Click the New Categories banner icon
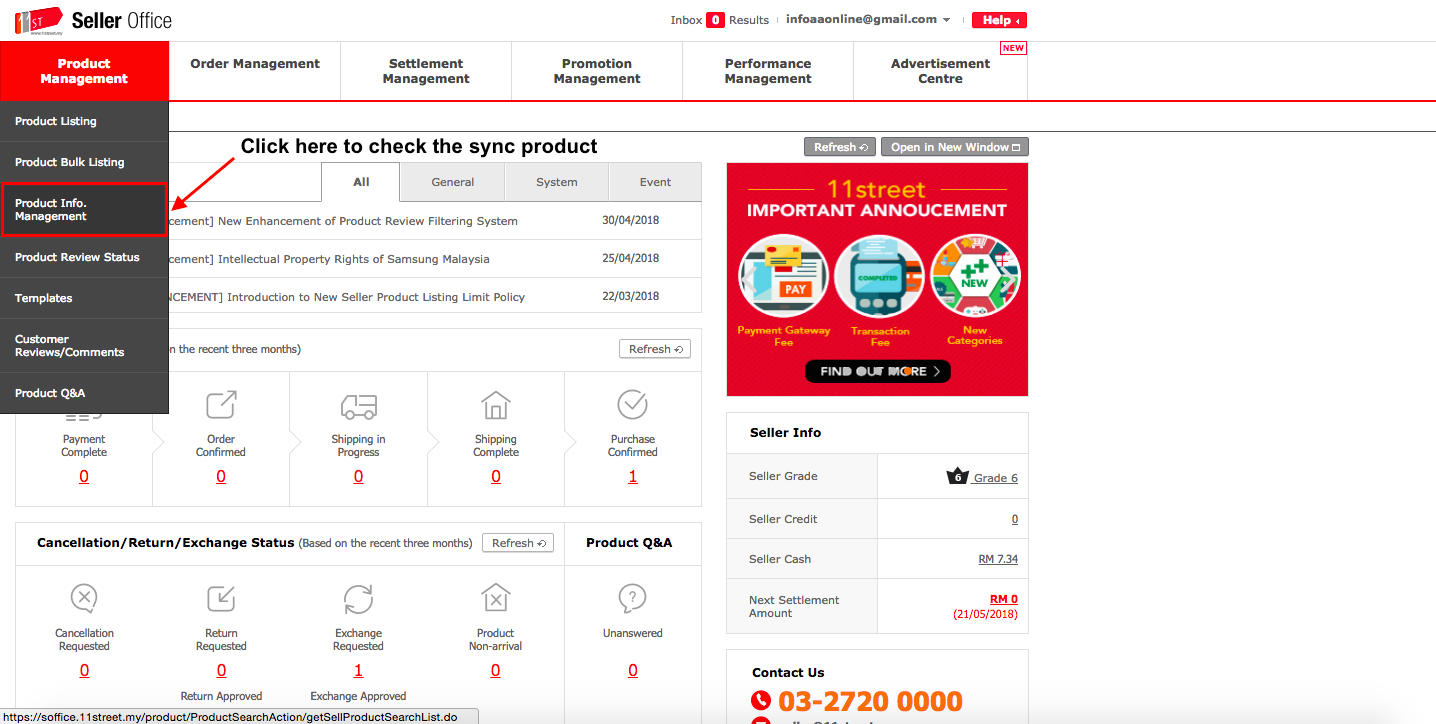This screenshot has width=1436, height=724. pyautogui.click(x=975, y=277)
